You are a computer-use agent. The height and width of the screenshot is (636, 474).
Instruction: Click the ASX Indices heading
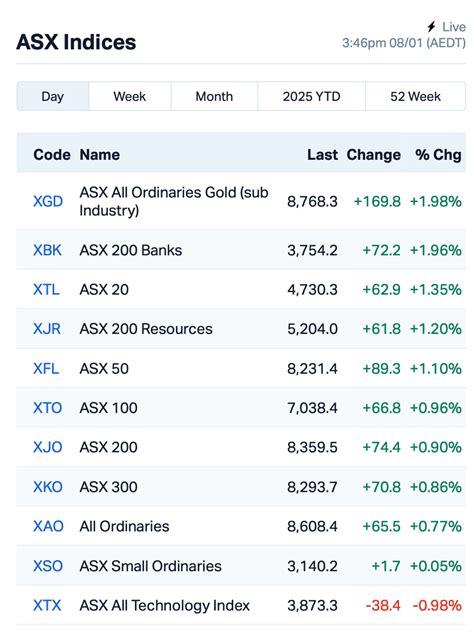[x=76, y=42]
